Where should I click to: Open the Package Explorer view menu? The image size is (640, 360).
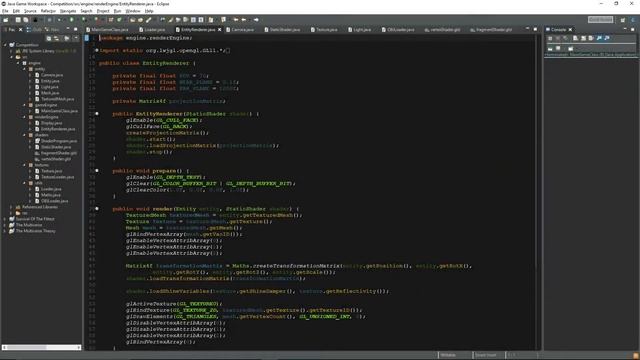click(76, 38)
